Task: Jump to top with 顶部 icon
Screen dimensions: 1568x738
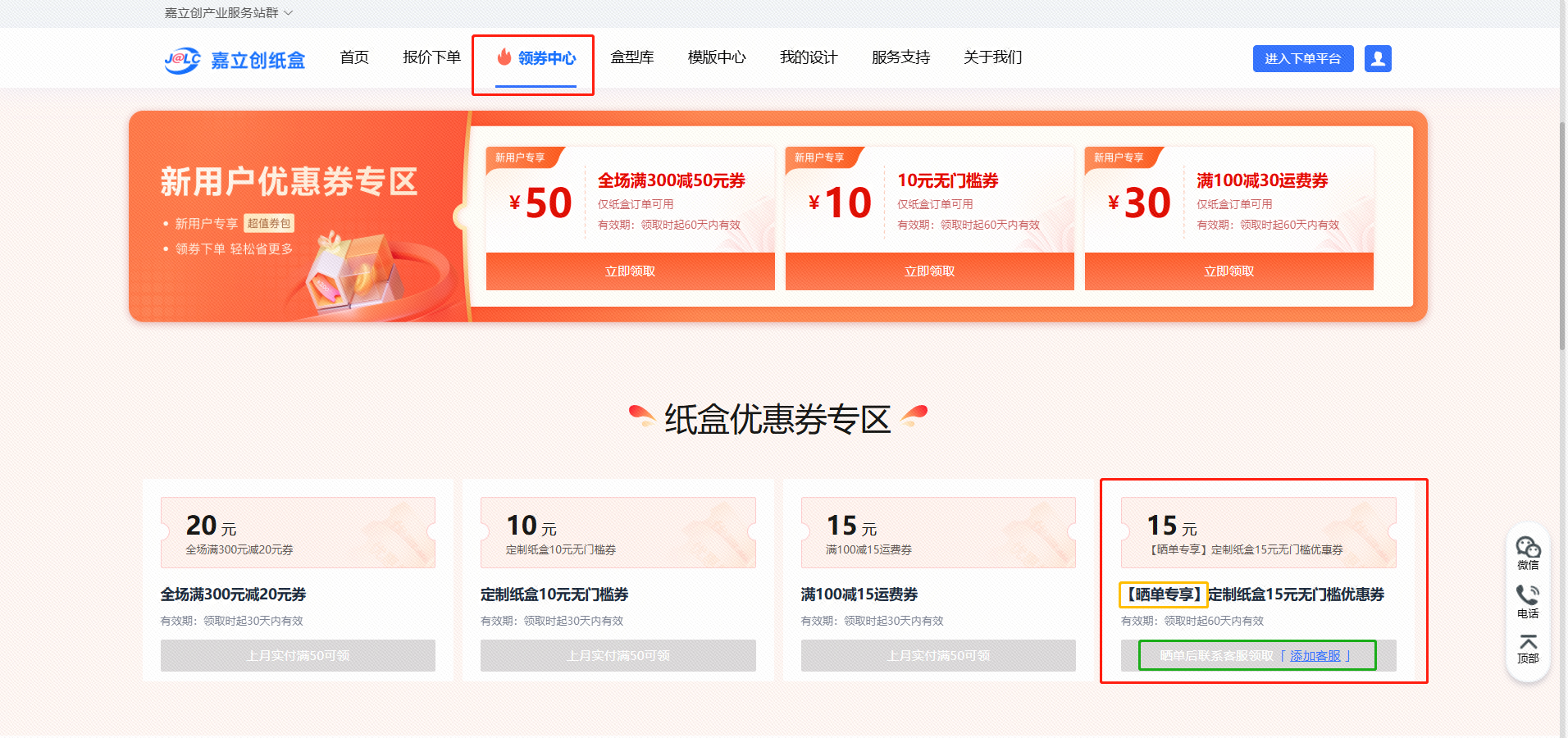Action: pyautogui.click(x=1528, y=647)
